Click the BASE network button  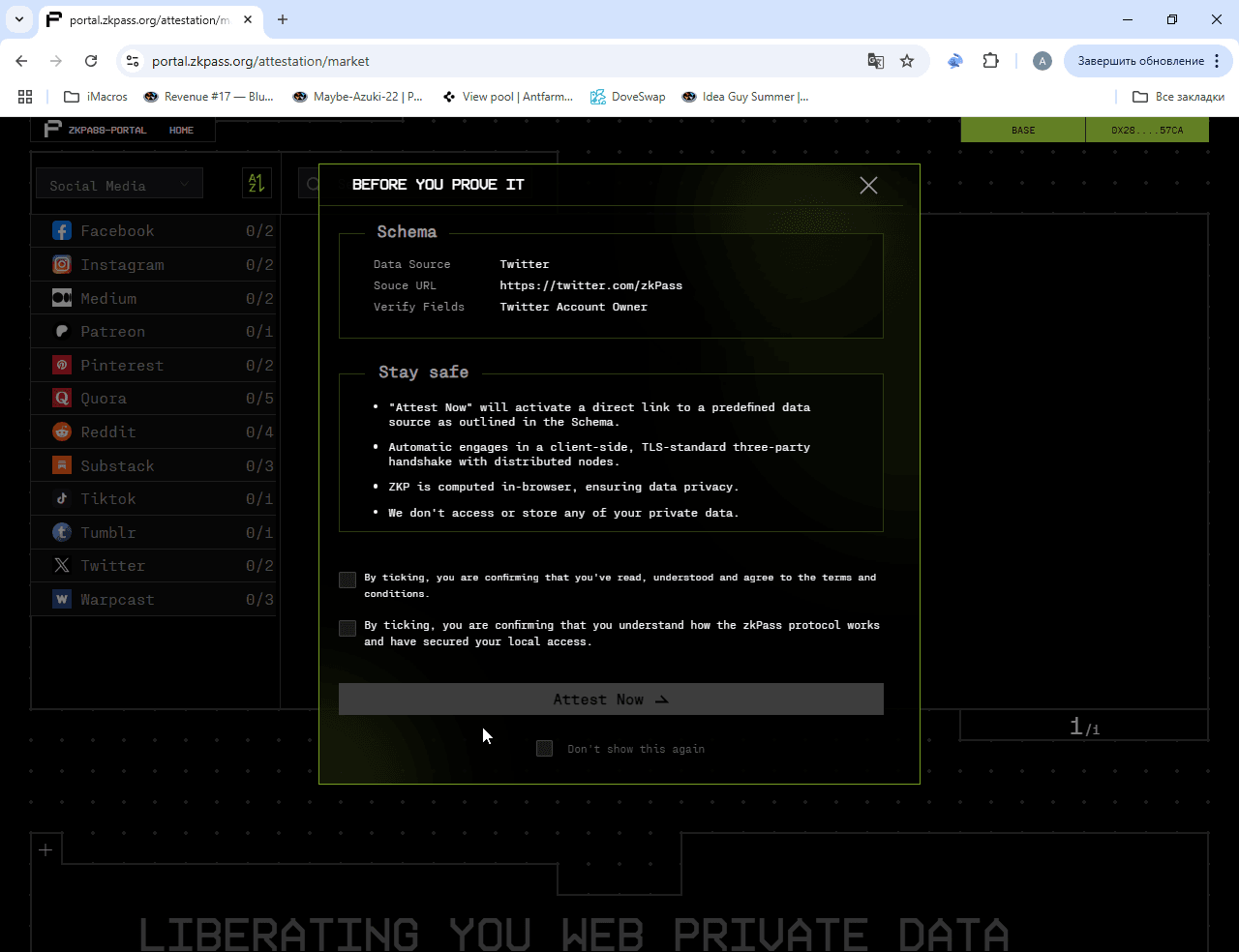tap(1023, 130)
